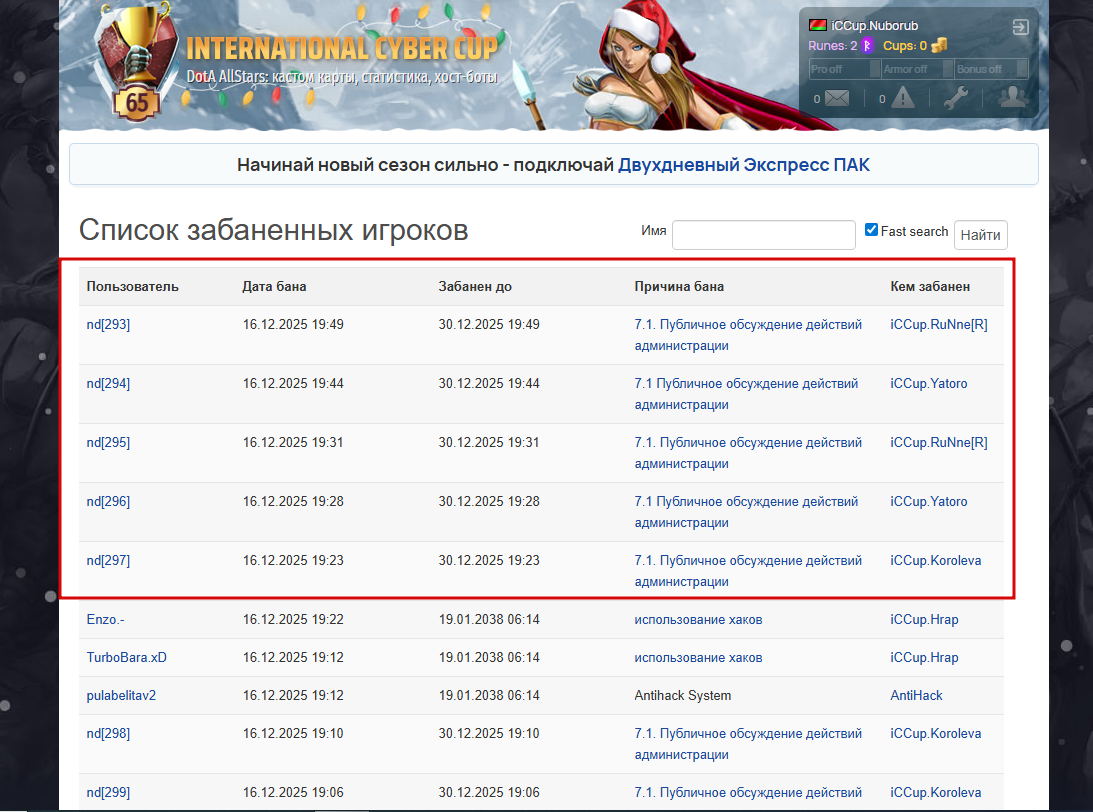Click the Дата бана column header
1093x812 pixels.
[274, 286]
